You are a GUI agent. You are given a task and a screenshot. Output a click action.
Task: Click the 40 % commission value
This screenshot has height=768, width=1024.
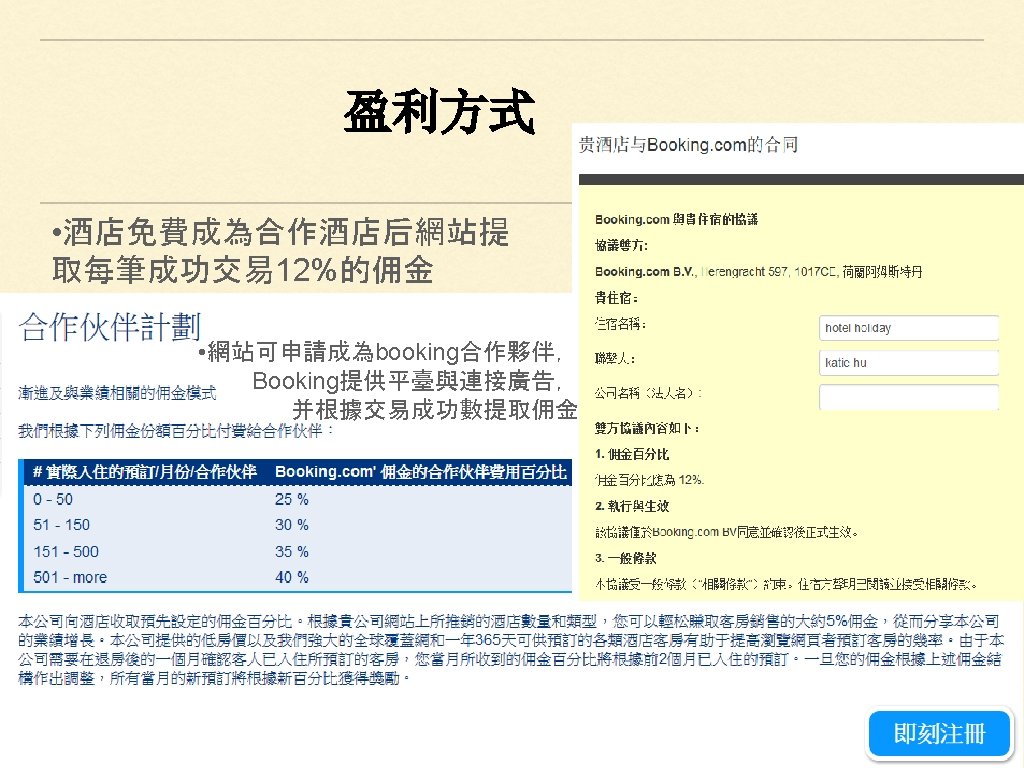[x=291, y=577]
